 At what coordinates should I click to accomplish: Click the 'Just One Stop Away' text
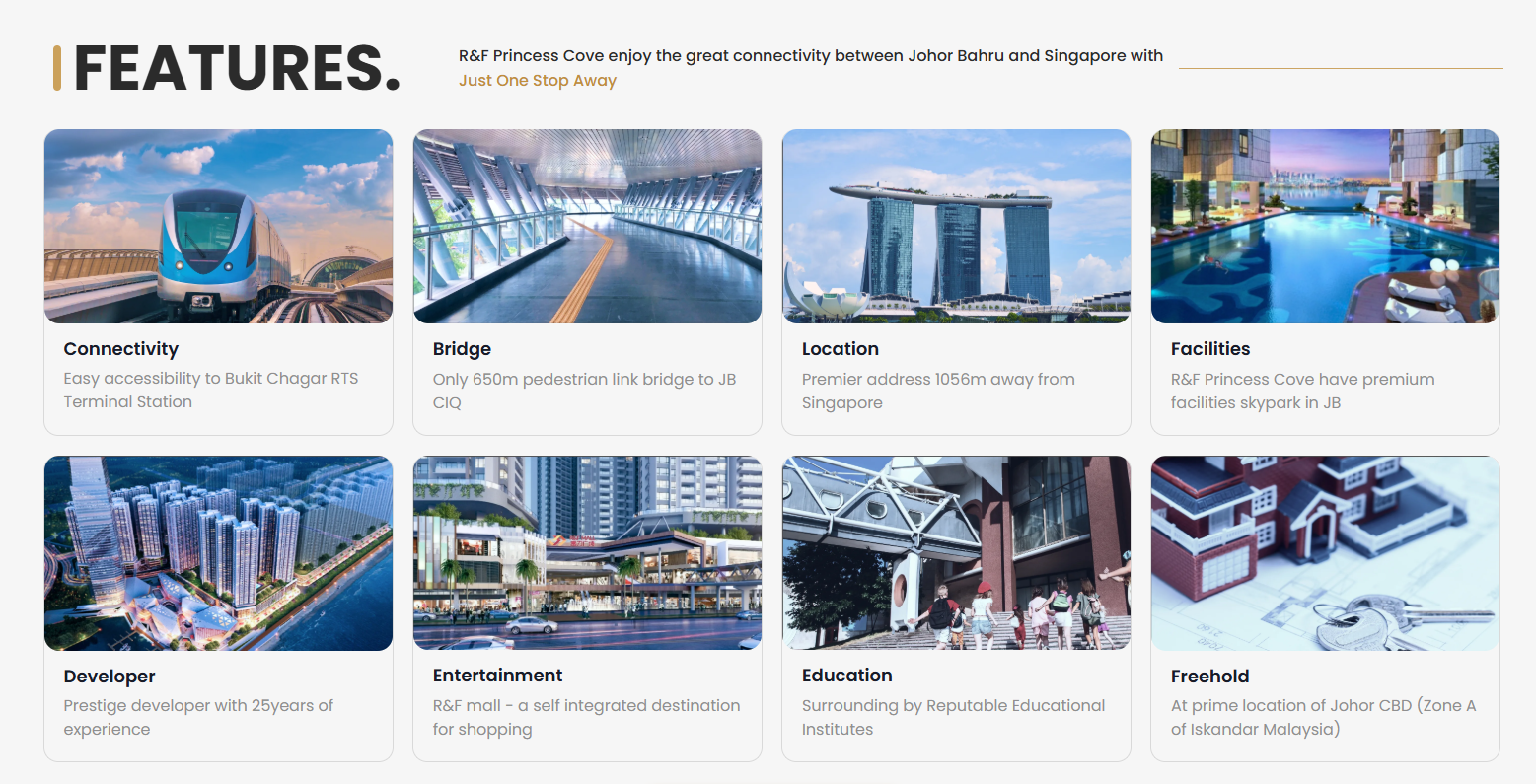[538, 81]
